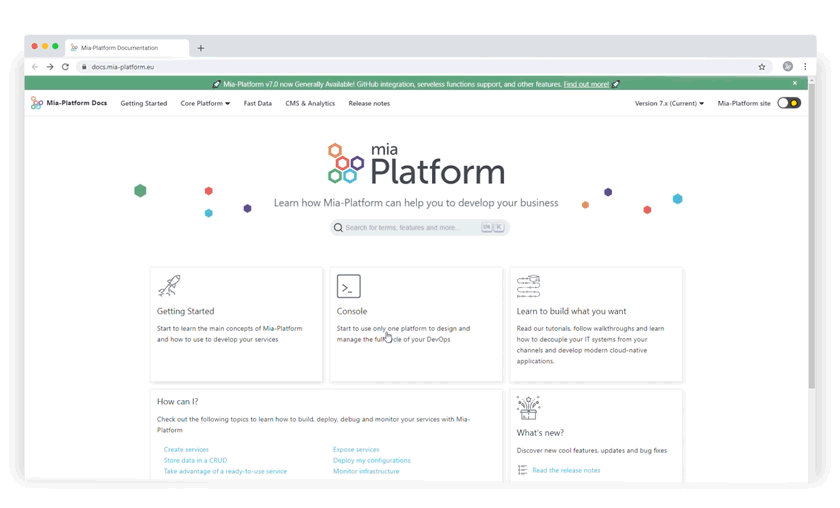Click the What's new? heading

click(x=540, y=433)
